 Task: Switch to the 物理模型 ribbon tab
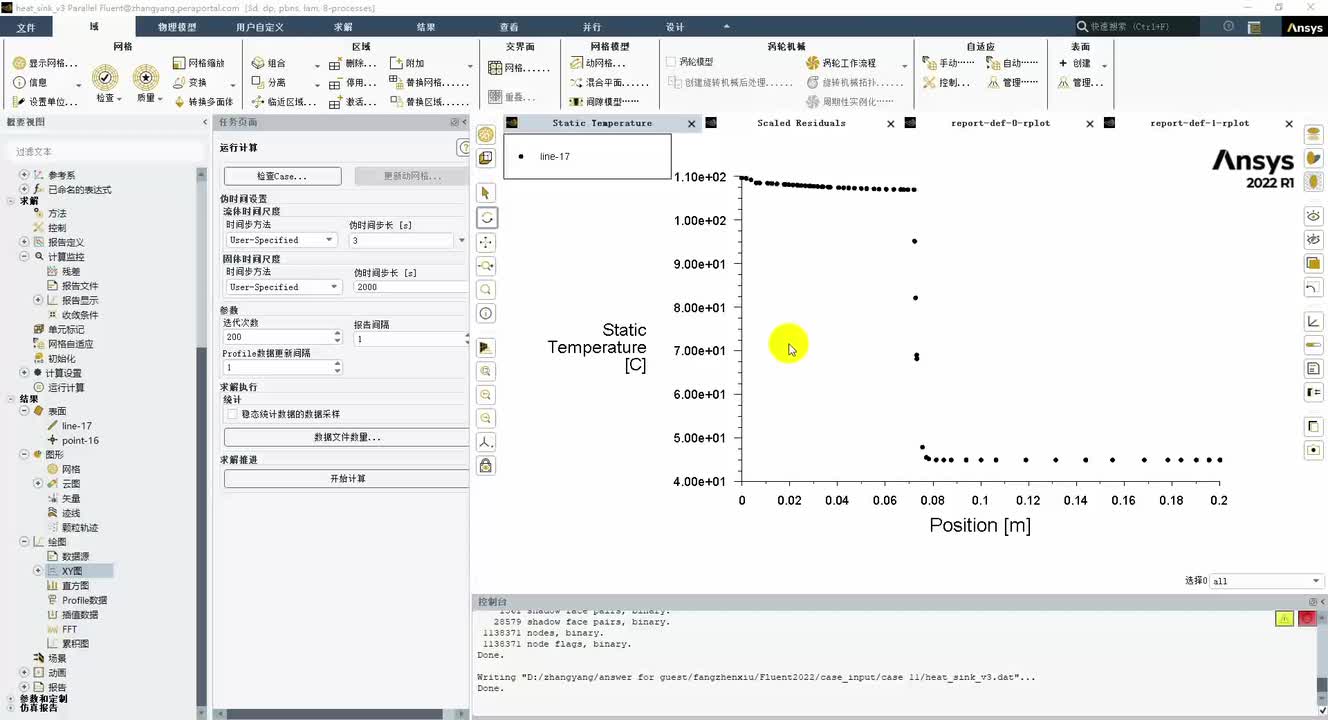[x=178, y=28]
